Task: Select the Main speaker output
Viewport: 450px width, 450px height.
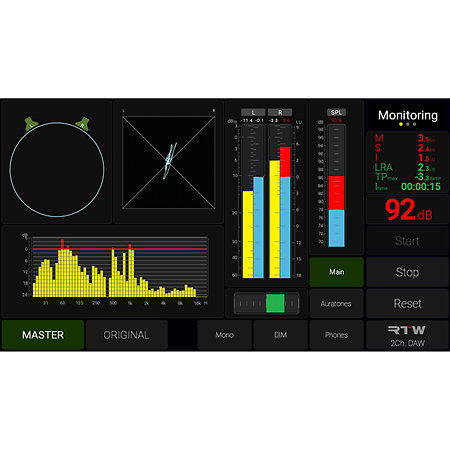Action: point(336,272)
